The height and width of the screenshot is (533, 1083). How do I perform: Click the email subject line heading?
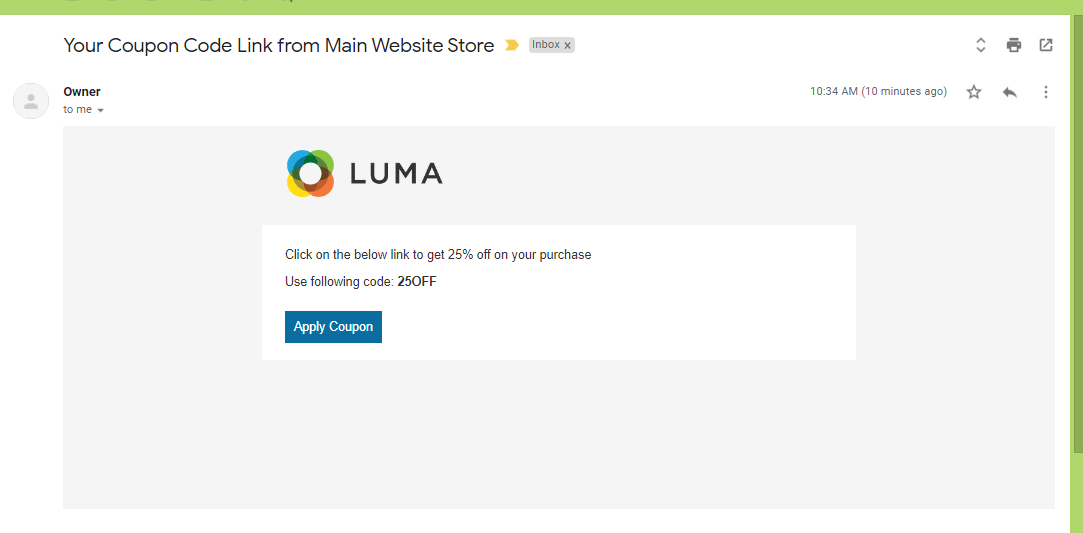[279, 46]
